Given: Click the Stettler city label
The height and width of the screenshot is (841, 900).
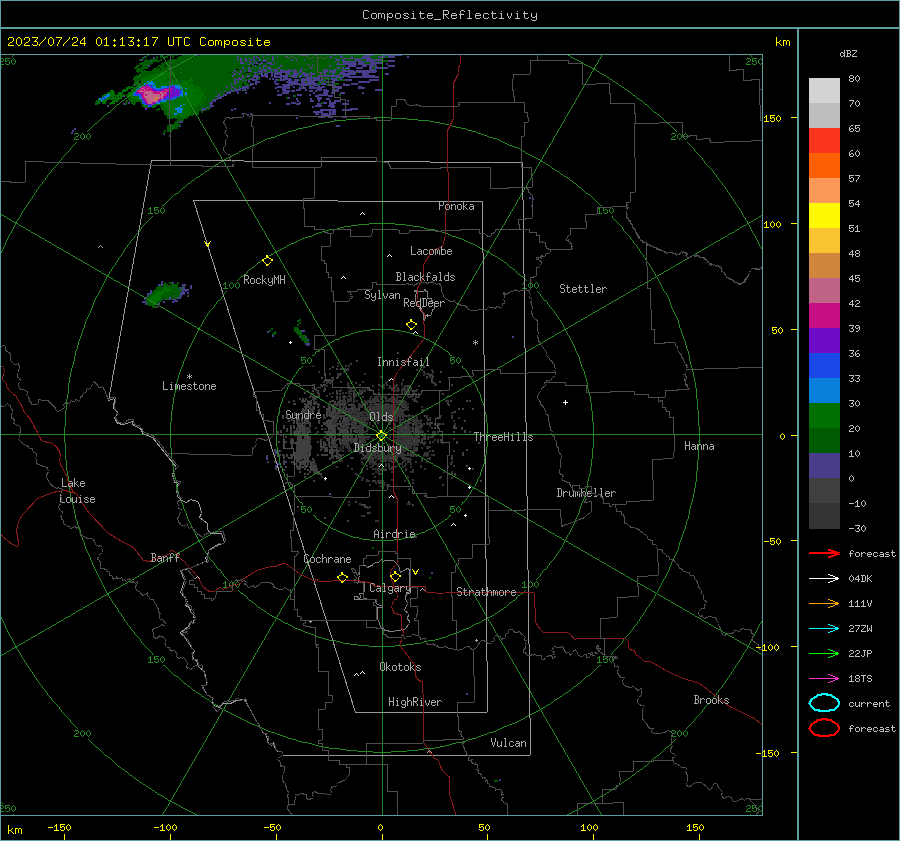Looking at the screenshot, I should (583, 289).
